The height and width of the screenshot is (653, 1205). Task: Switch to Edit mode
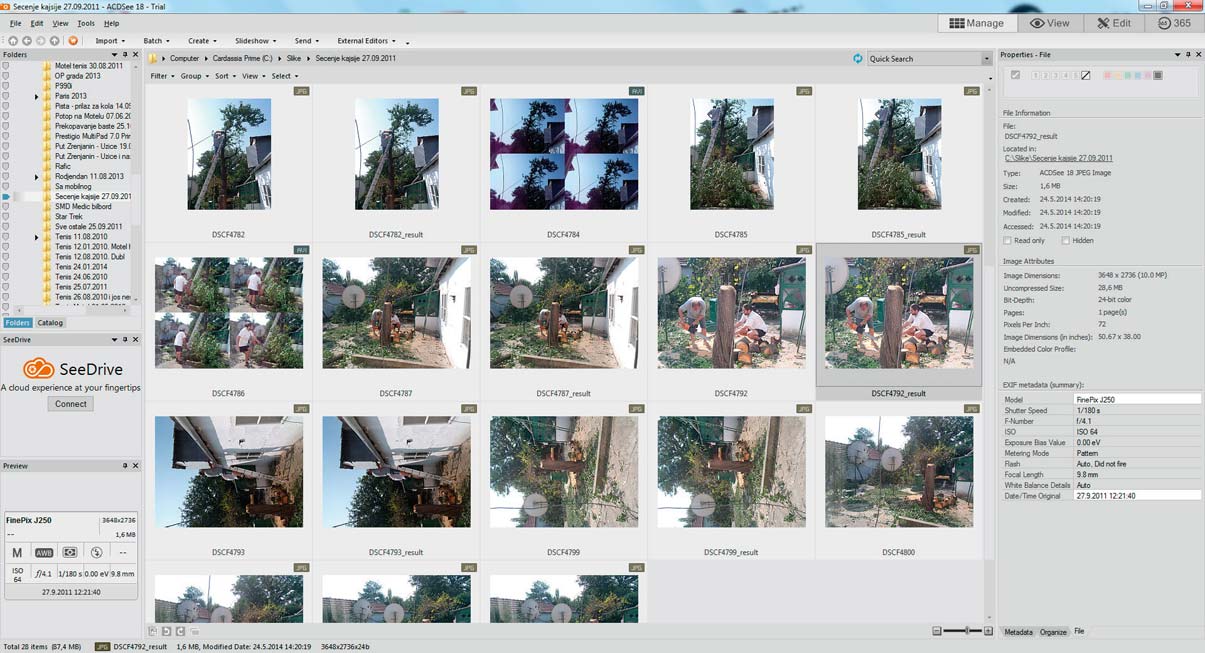pos(1113,23)
